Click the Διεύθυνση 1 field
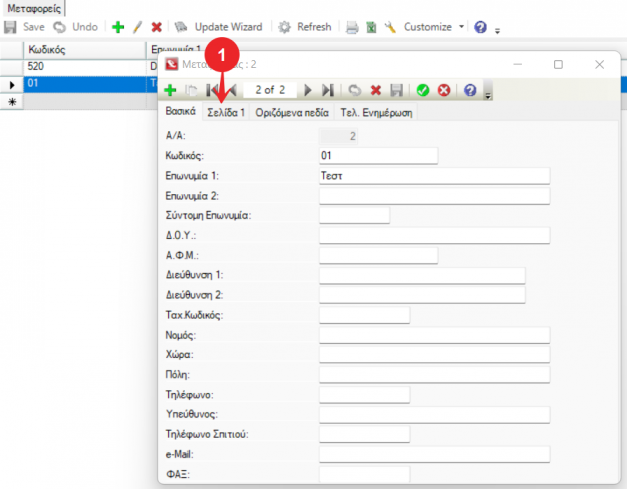The width and height of the screenshot is (627, 489). tap(422, 275)
